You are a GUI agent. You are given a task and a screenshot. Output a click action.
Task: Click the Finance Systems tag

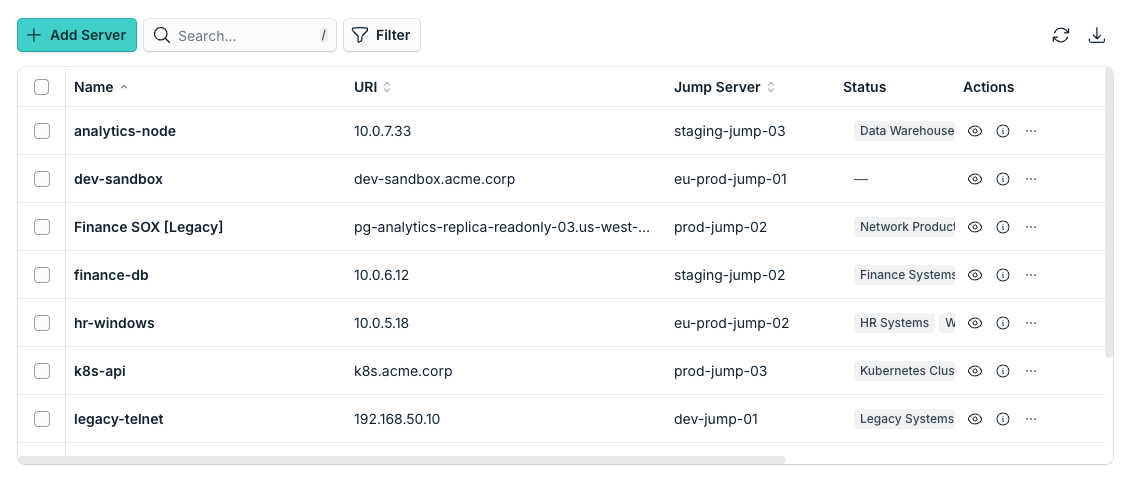tap(904, 275)
